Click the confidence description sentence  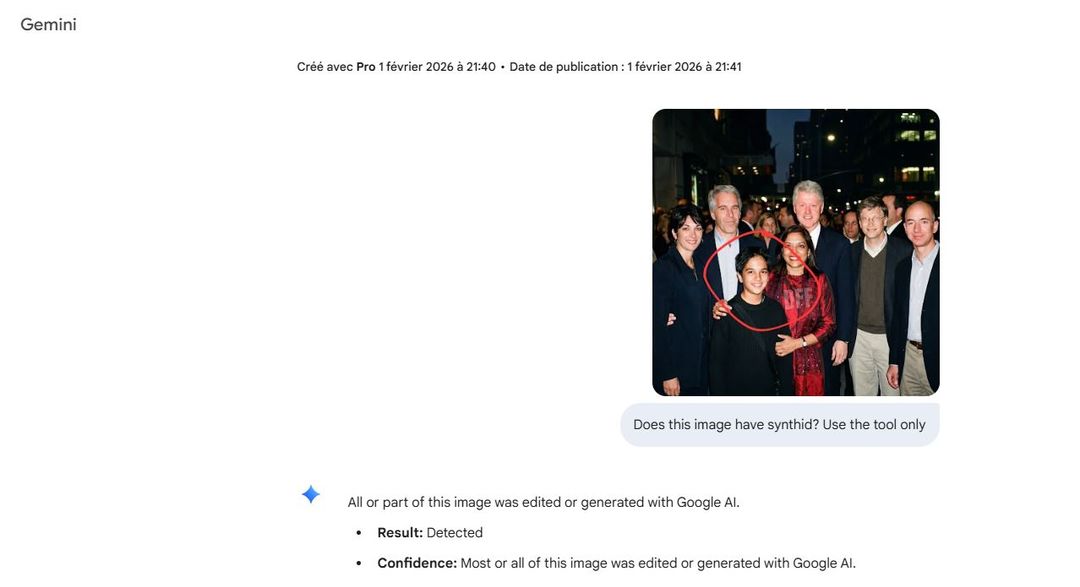pos(658,563)
